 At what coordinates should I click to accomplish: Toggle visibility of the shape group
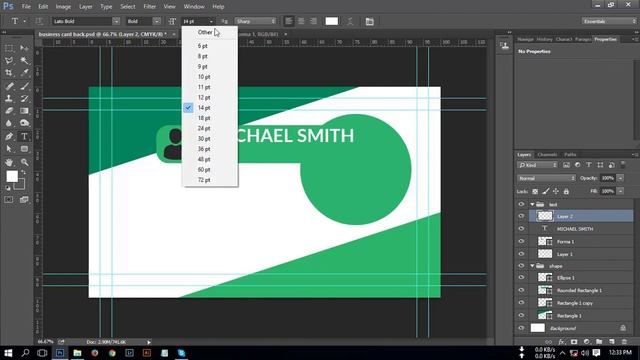coord(521,266)
